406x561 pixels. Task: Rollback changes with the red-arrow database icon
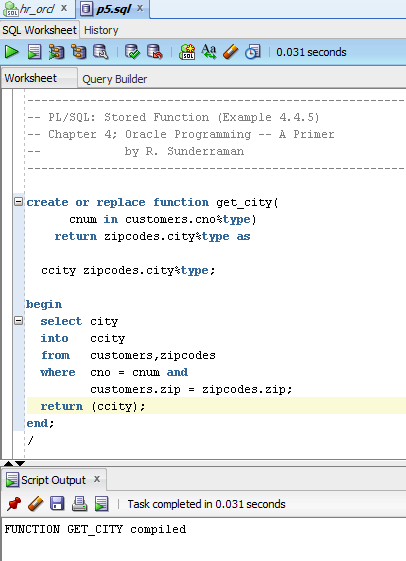(155, 52)
